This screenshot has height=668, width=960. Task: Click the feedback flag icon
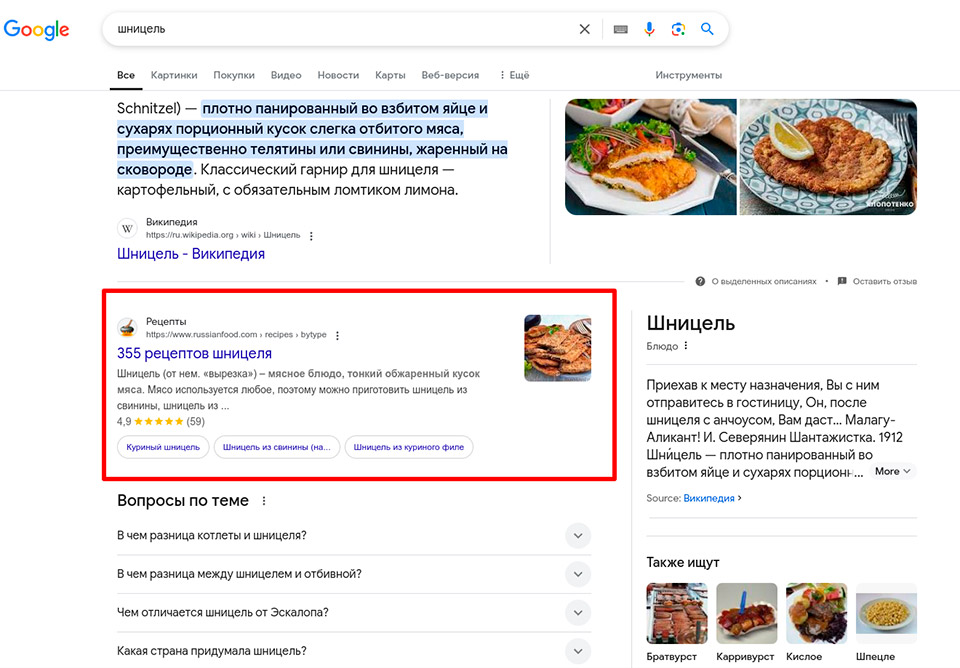842,282
